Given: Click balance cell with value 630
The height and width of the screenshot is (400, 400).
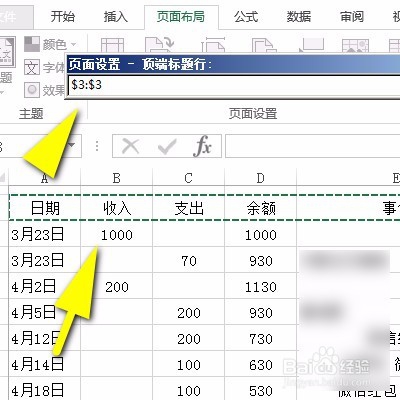Looking at the screenshot, I should pos(261,364).
